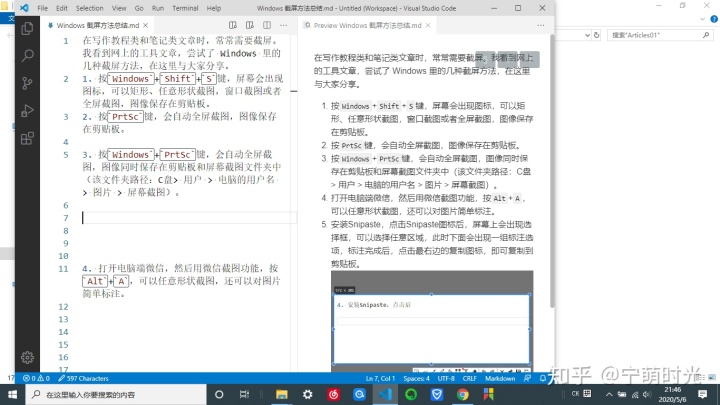Click the VS Code logo in the title bar
Image resolution: width=720 pixels, height=405 pixels.
24,8
